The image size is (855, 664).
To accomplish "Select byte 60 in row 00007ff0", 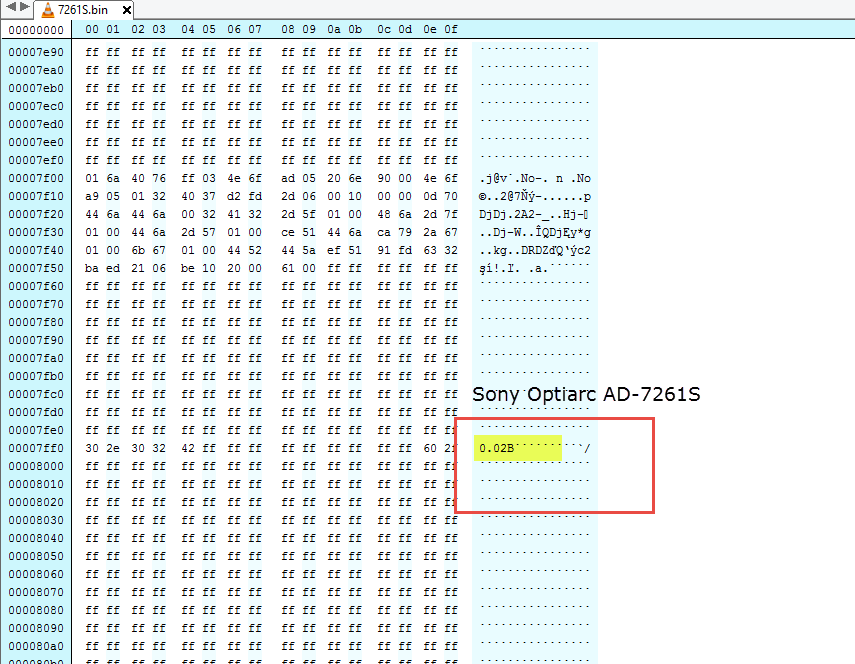I will pyautogui.click(x=430, y=448).
